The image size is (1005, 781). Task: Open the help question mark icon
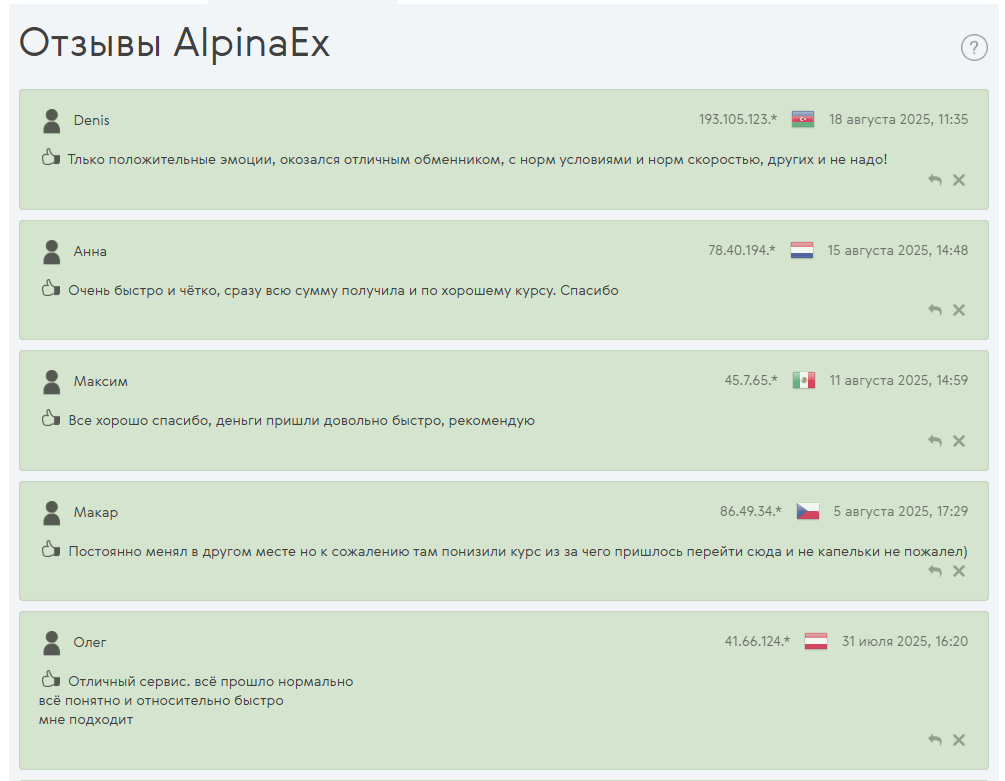(x=974, y=47)
